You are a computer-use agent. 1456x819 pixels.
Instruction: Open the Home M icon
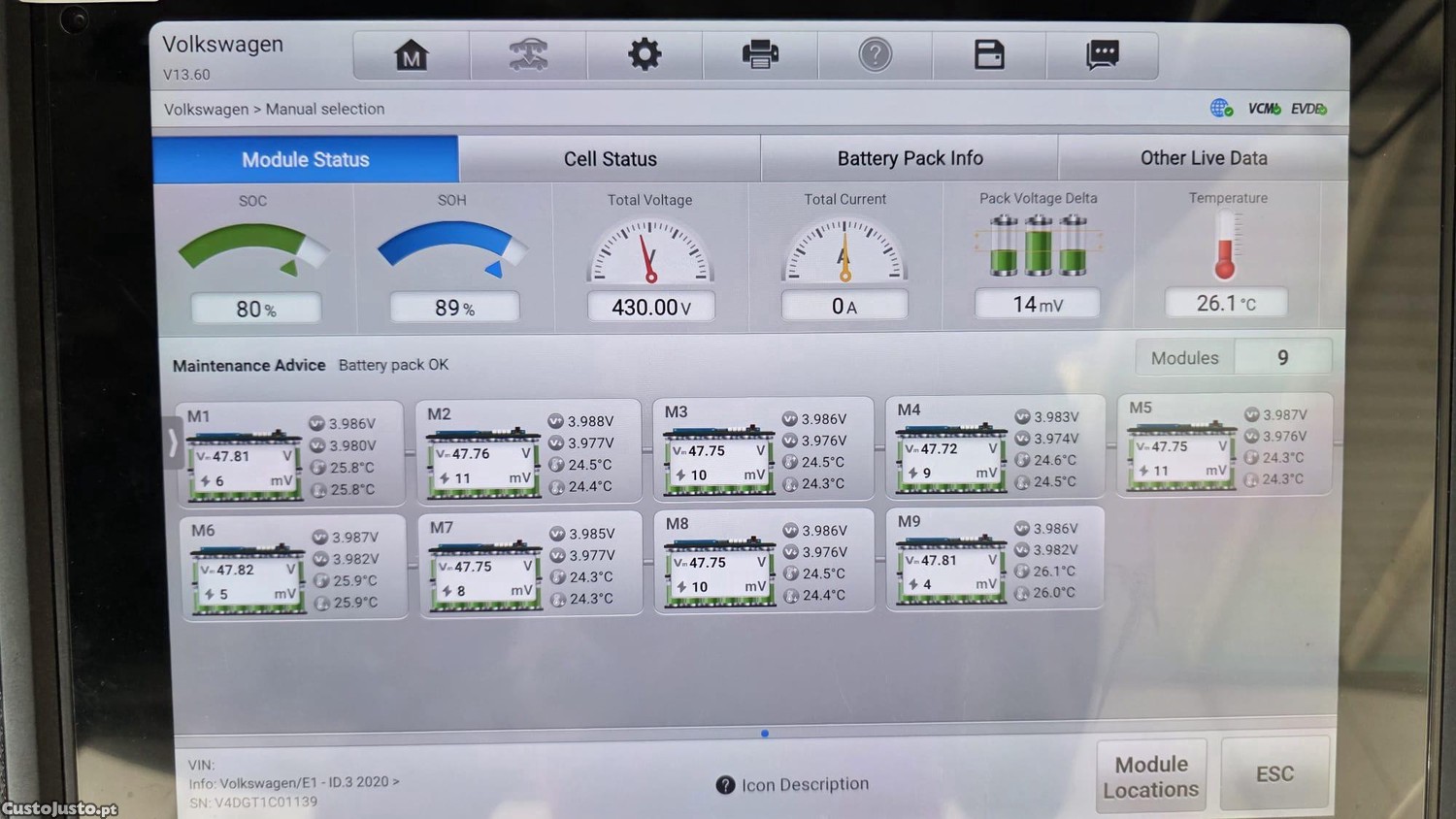tap(412, 54)
